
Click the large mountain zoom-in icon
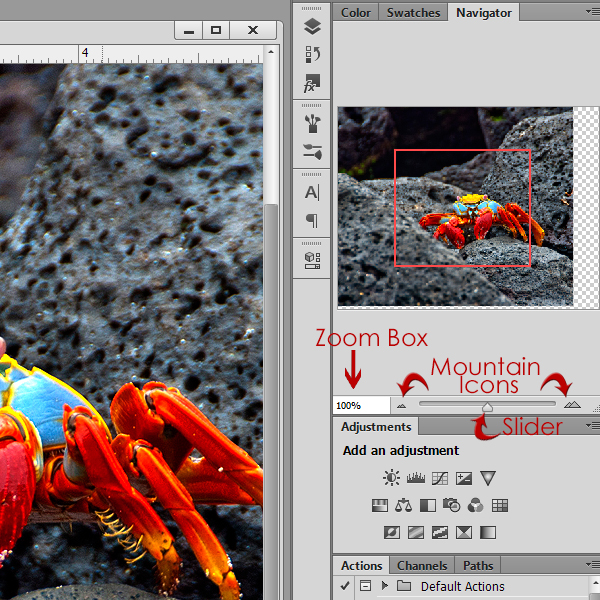(572, 405)
